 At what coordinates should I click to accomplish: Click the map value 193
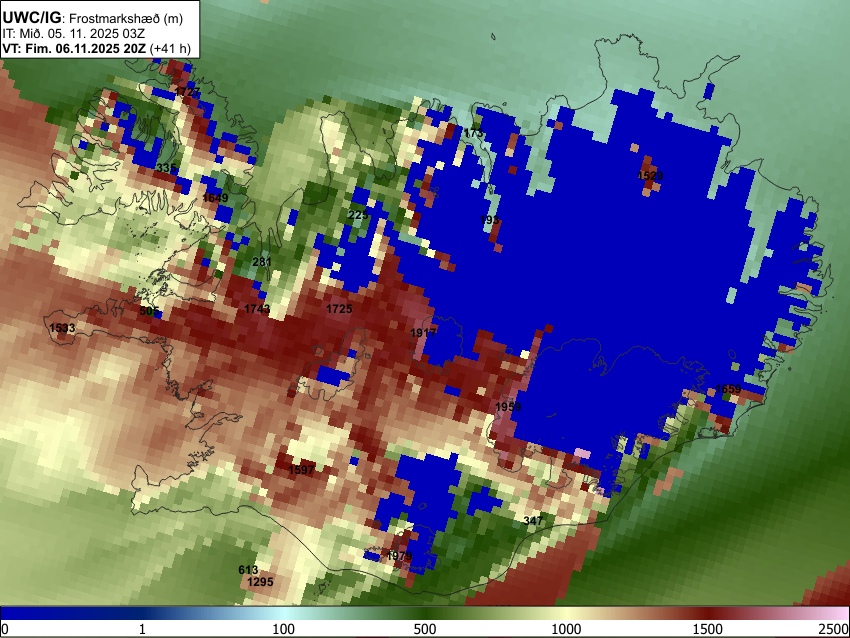490,220
